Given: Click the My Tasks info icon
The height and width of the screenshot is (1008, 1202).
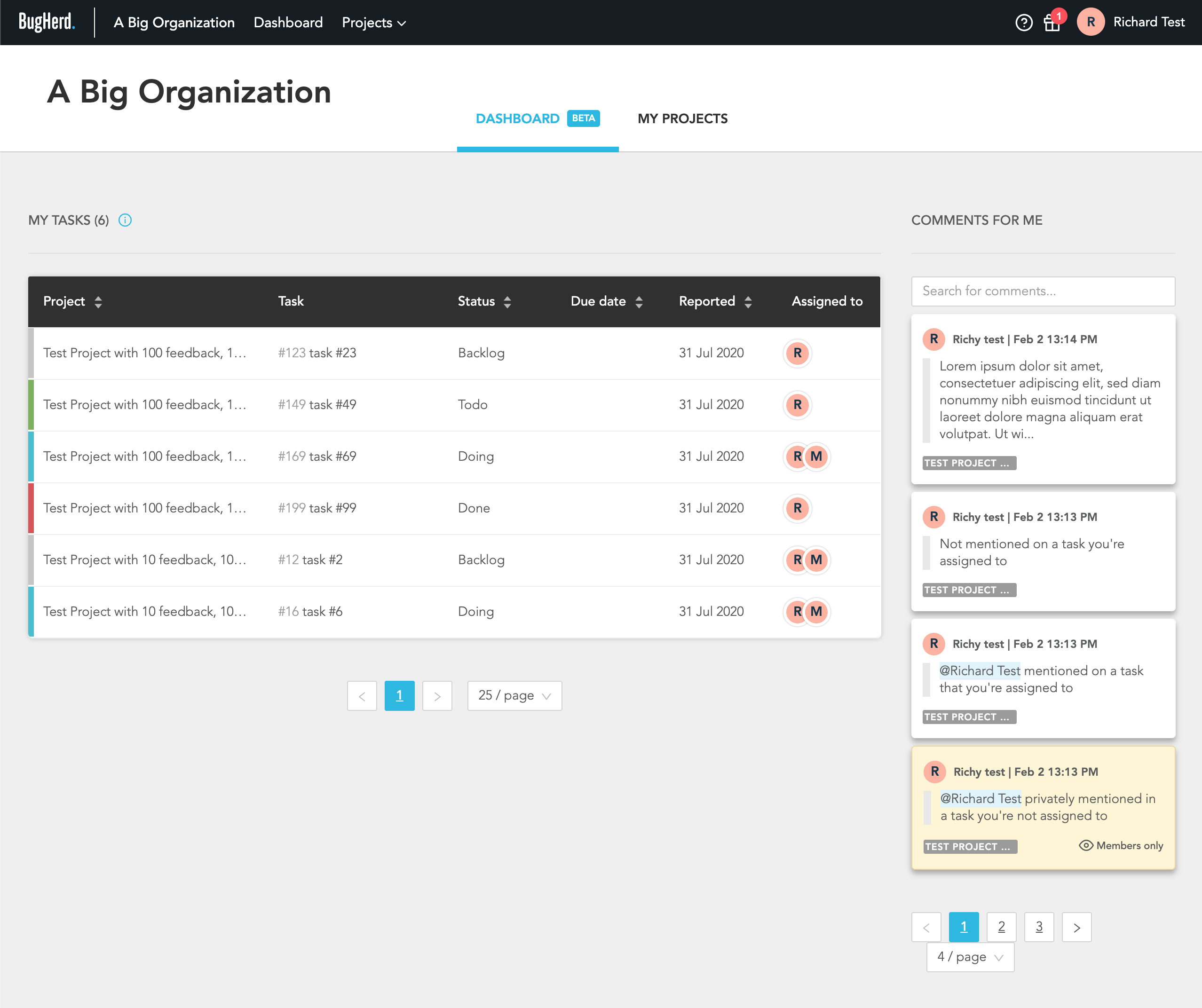Looking at the screenshot, I should [x=125, y=220].
